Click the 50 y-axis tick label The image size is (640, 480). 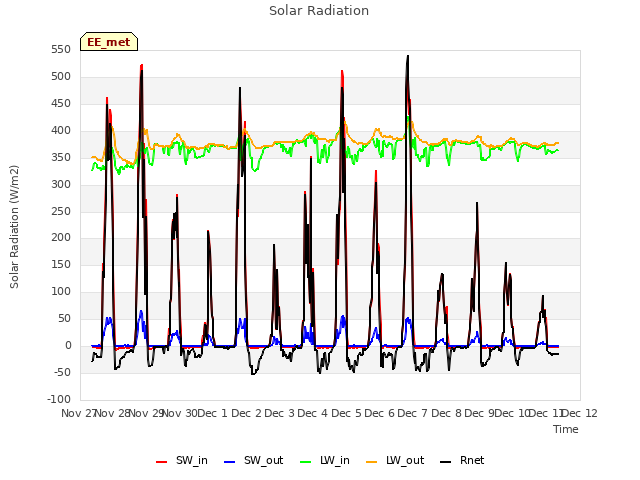[64, 318]
